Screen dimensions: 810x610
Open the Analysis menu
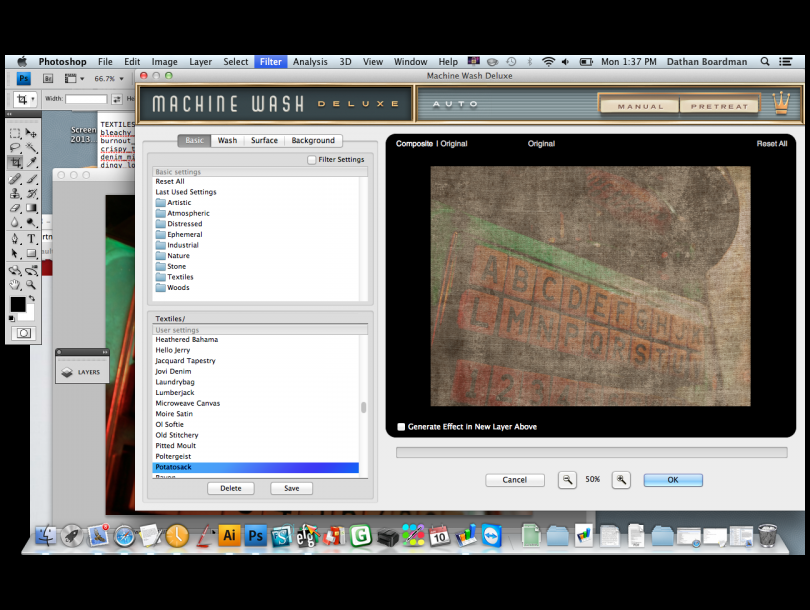tap(310, 61)
